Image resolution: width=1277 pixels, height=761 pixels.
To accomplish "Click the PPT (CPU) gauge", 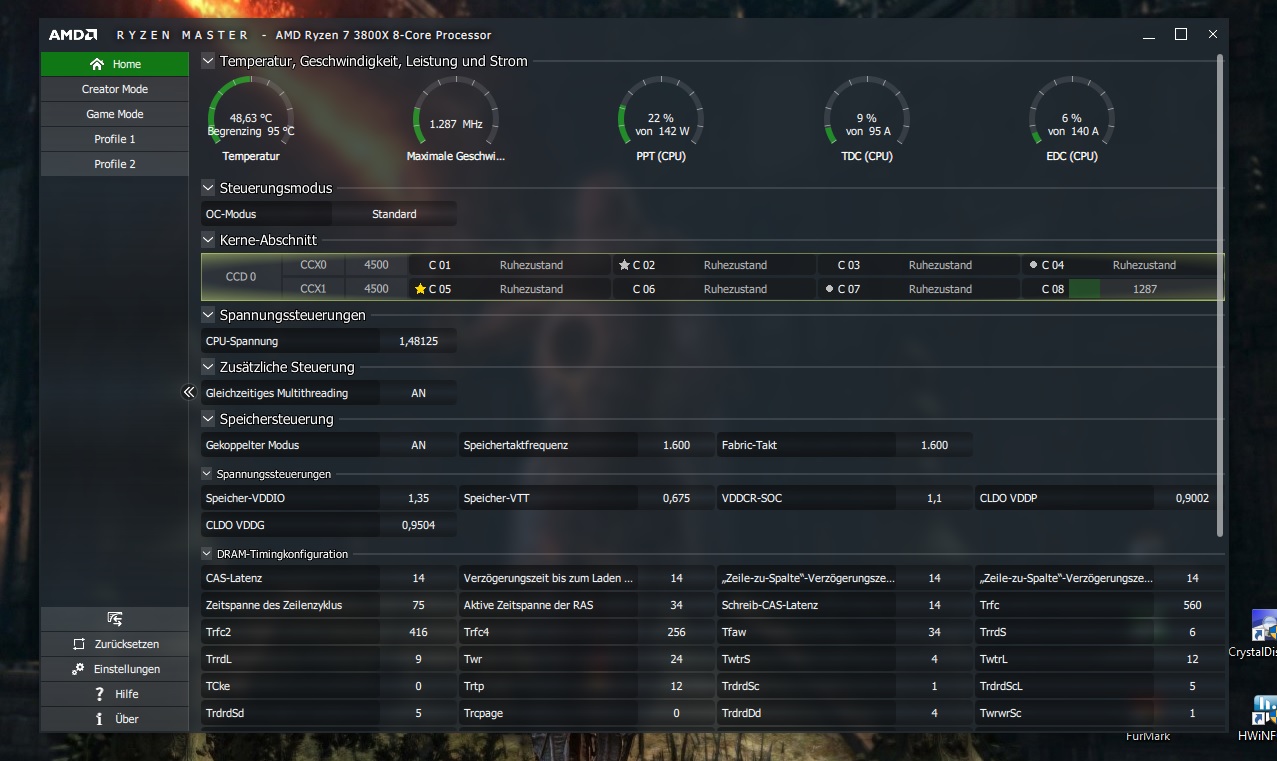I will click(661, 118).
